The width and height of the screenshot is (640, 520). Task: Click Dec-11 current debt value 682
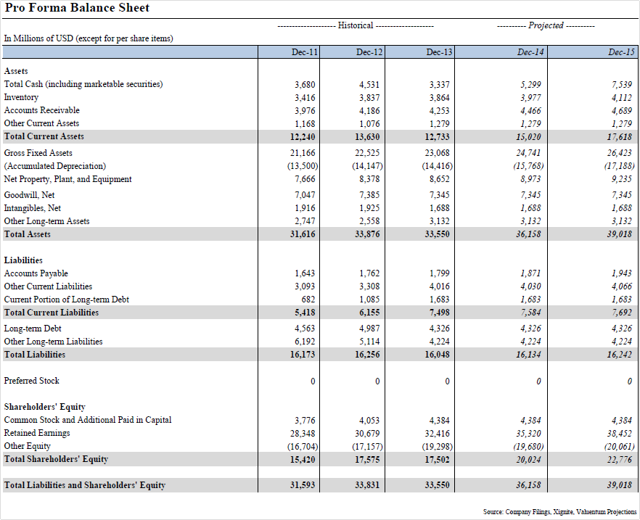[308, 300]
